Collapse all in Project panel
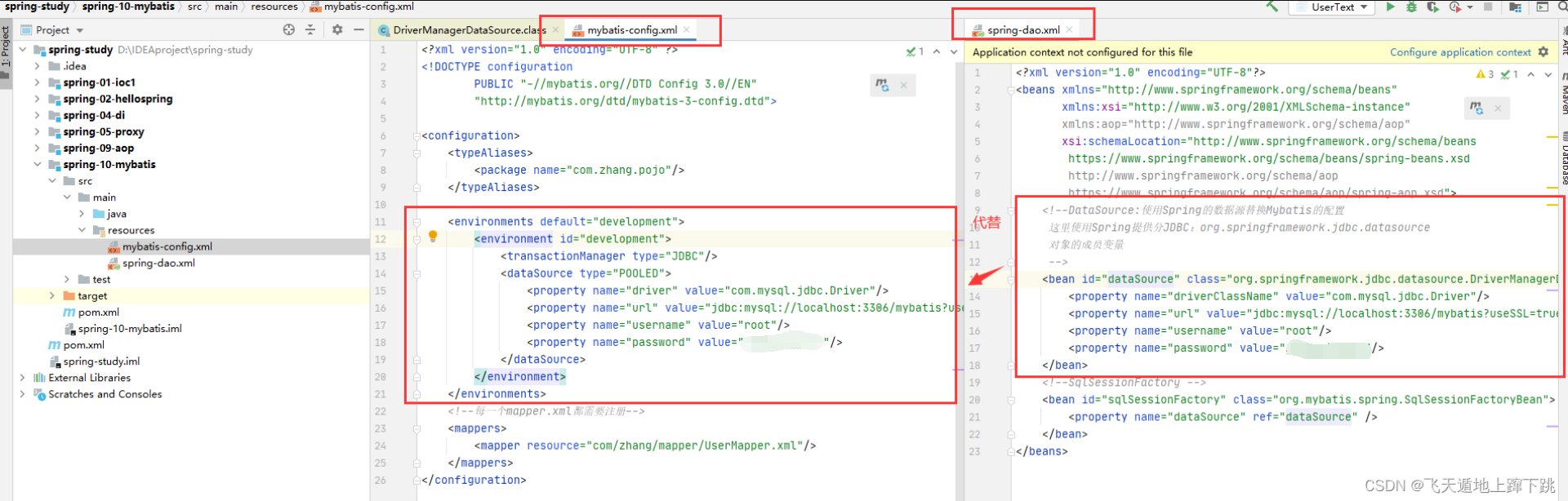This screenshot has height=501, width=1568. click(310, 29)
